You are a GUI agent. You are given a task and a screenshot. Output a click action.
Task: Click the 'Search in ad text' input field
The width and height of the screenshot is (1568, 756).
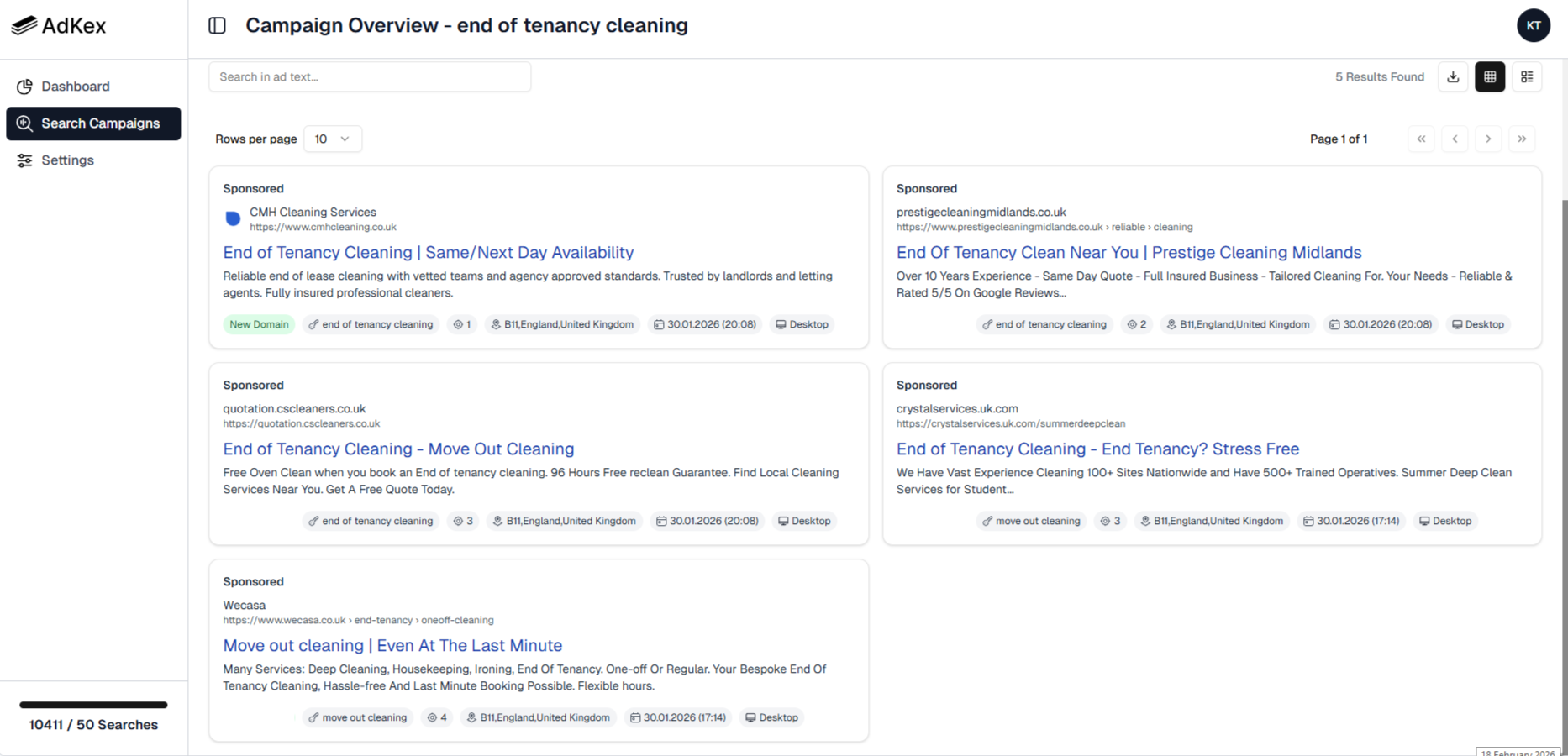(x=370, y=76)
